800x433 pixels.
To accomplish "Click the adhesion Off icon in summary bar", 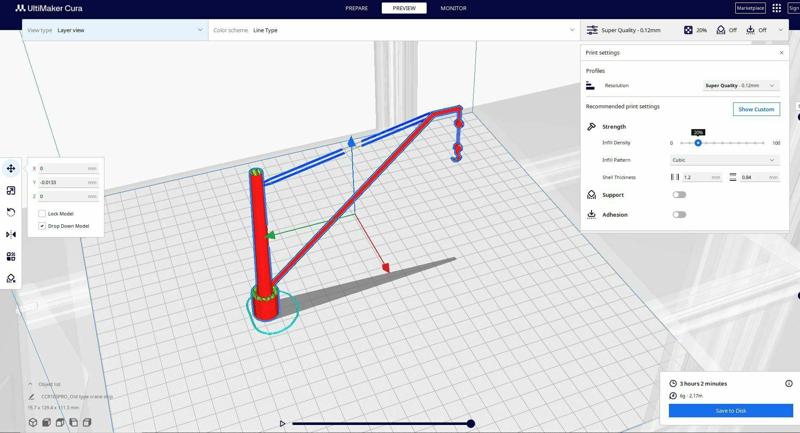I will point(751,30).
